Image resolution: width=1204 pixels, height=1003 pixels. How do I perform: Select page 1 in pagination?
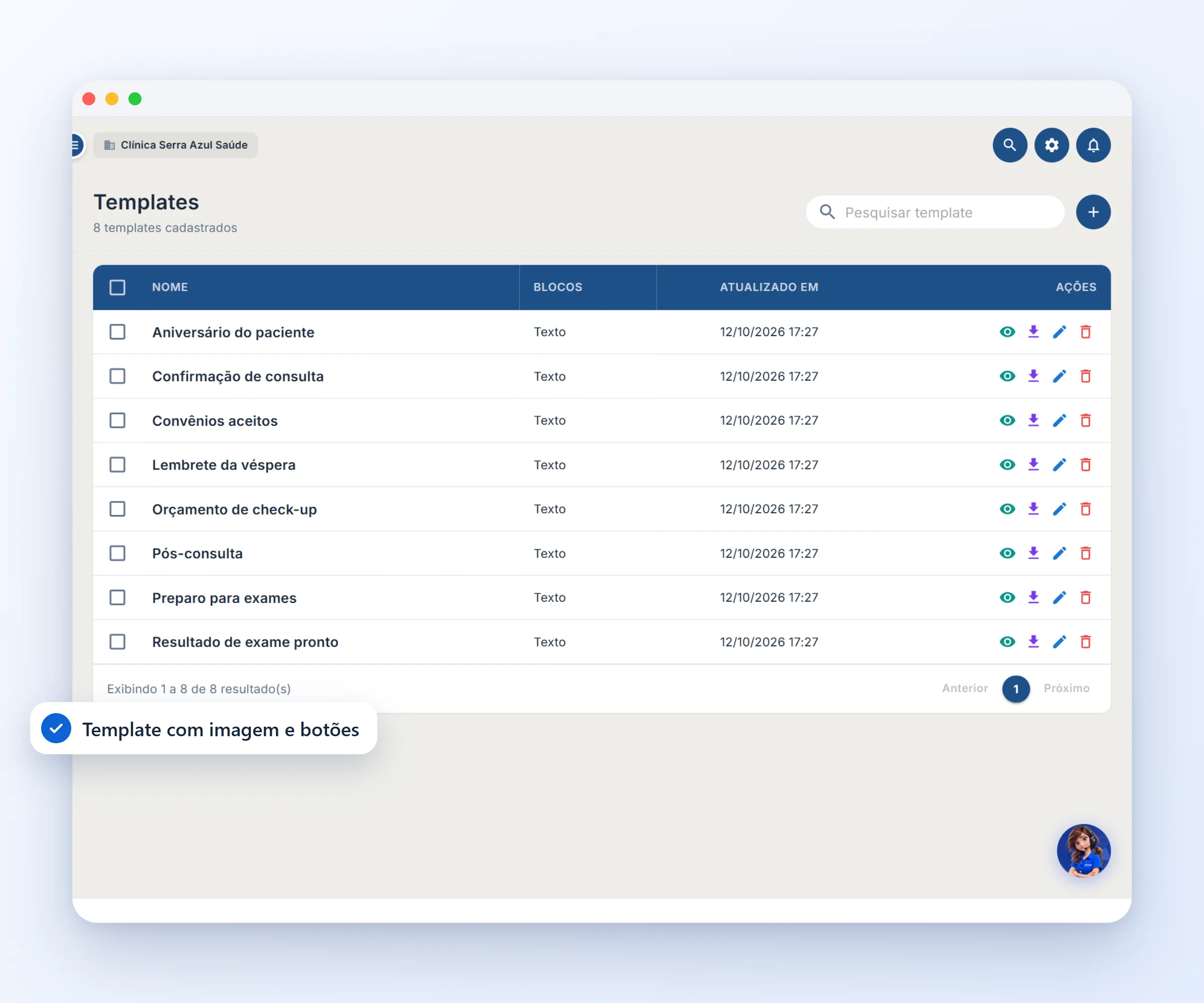tap(1016, 689)
